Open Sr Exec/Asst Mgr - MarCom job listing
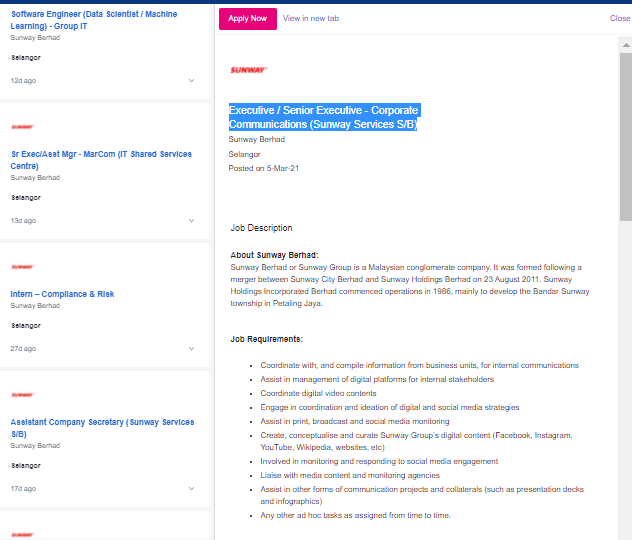632x540 pixels. point(101,160)
